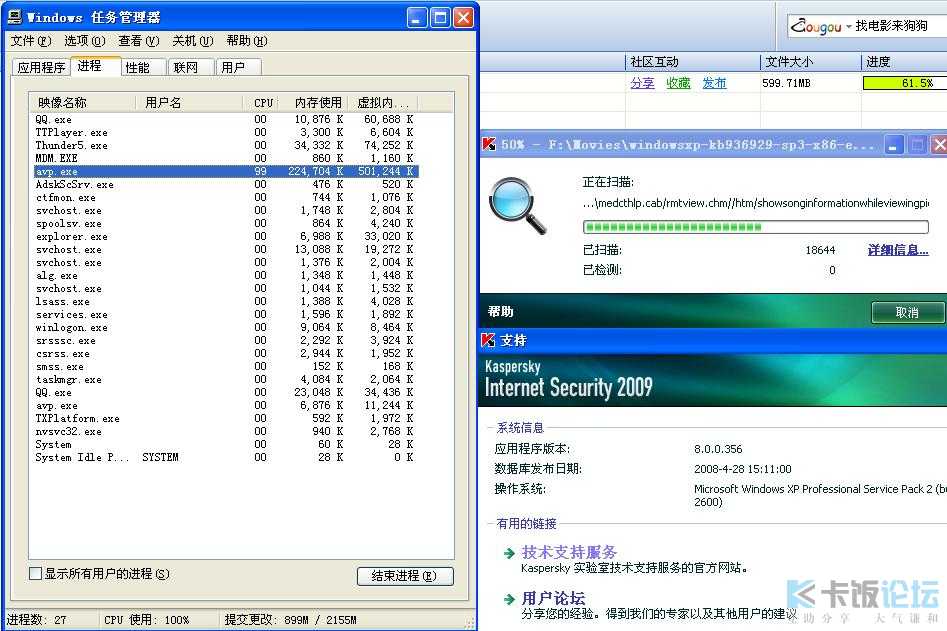The height and width of the screenshot is (631, 947).
Task: Click the Task Manager title bar icon
Action: [x=14, y=17]
